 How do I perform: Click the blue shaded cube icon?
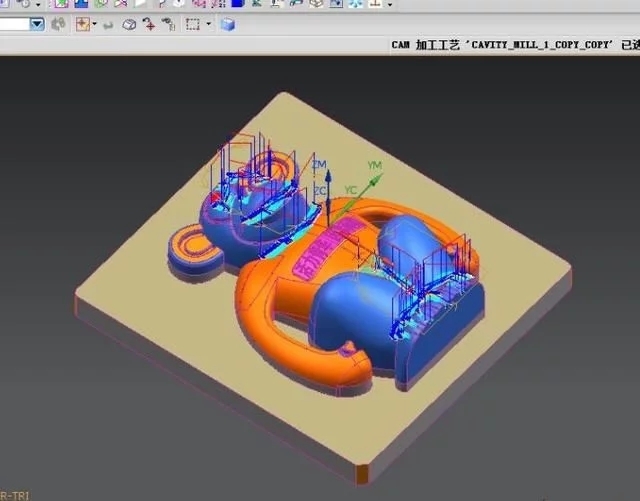click(x=227, y=24)
